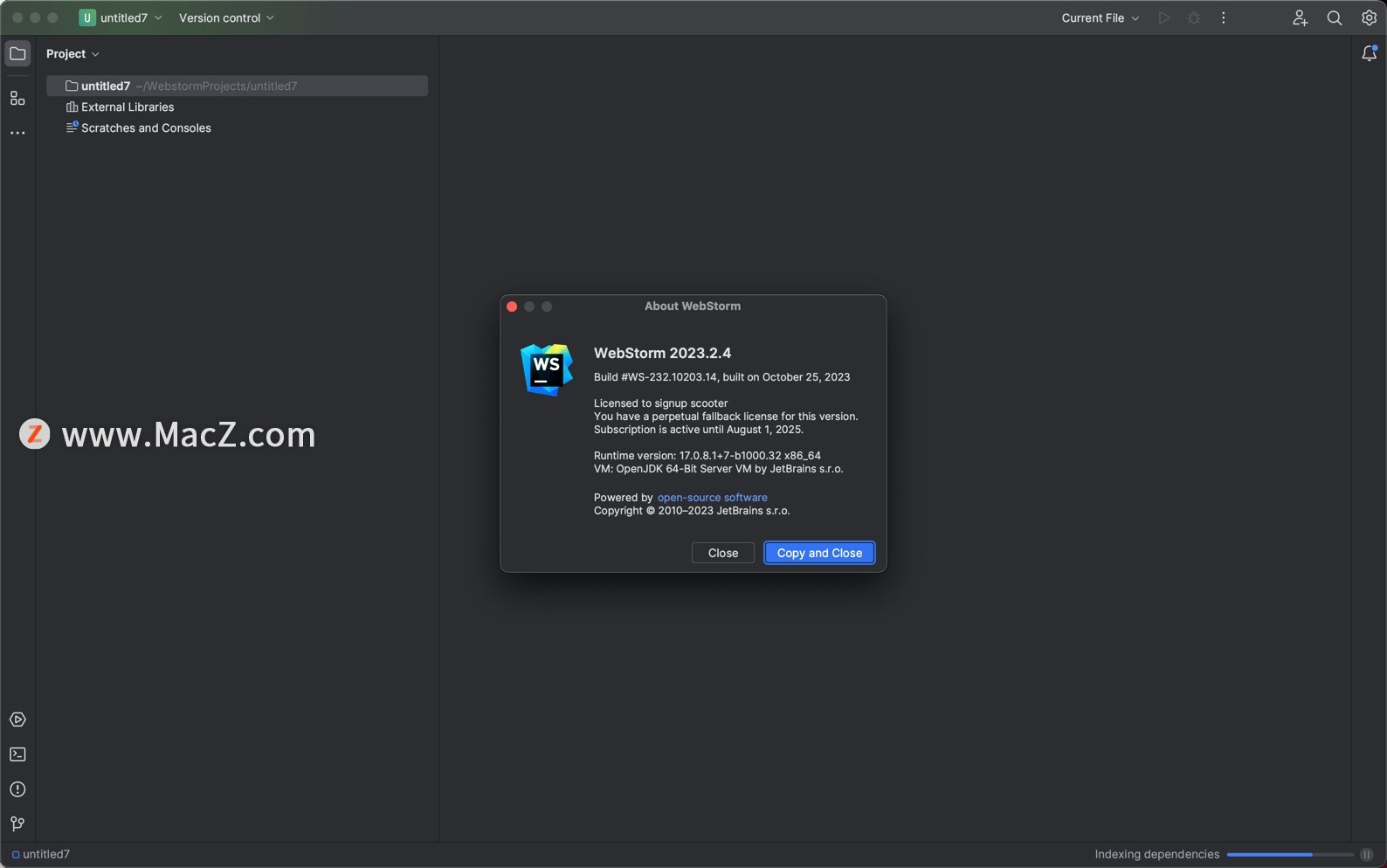The height and width of the screenshot is (868, 1387).
Task: Click the VM: OpenJDK 64-Bit Server line
Action: pos(719,469)
